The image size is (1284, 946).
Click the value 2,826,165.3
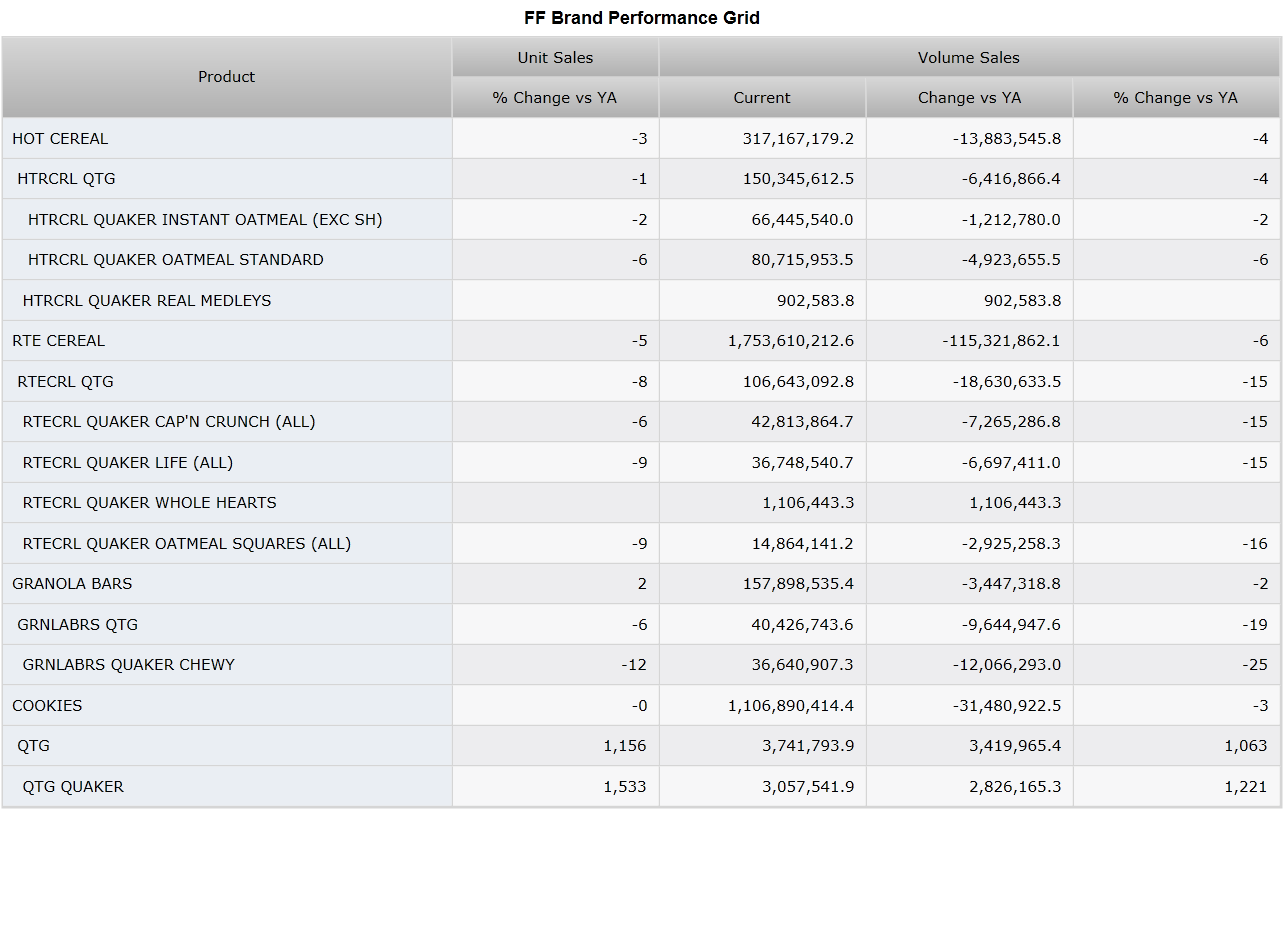(1015, 787)
